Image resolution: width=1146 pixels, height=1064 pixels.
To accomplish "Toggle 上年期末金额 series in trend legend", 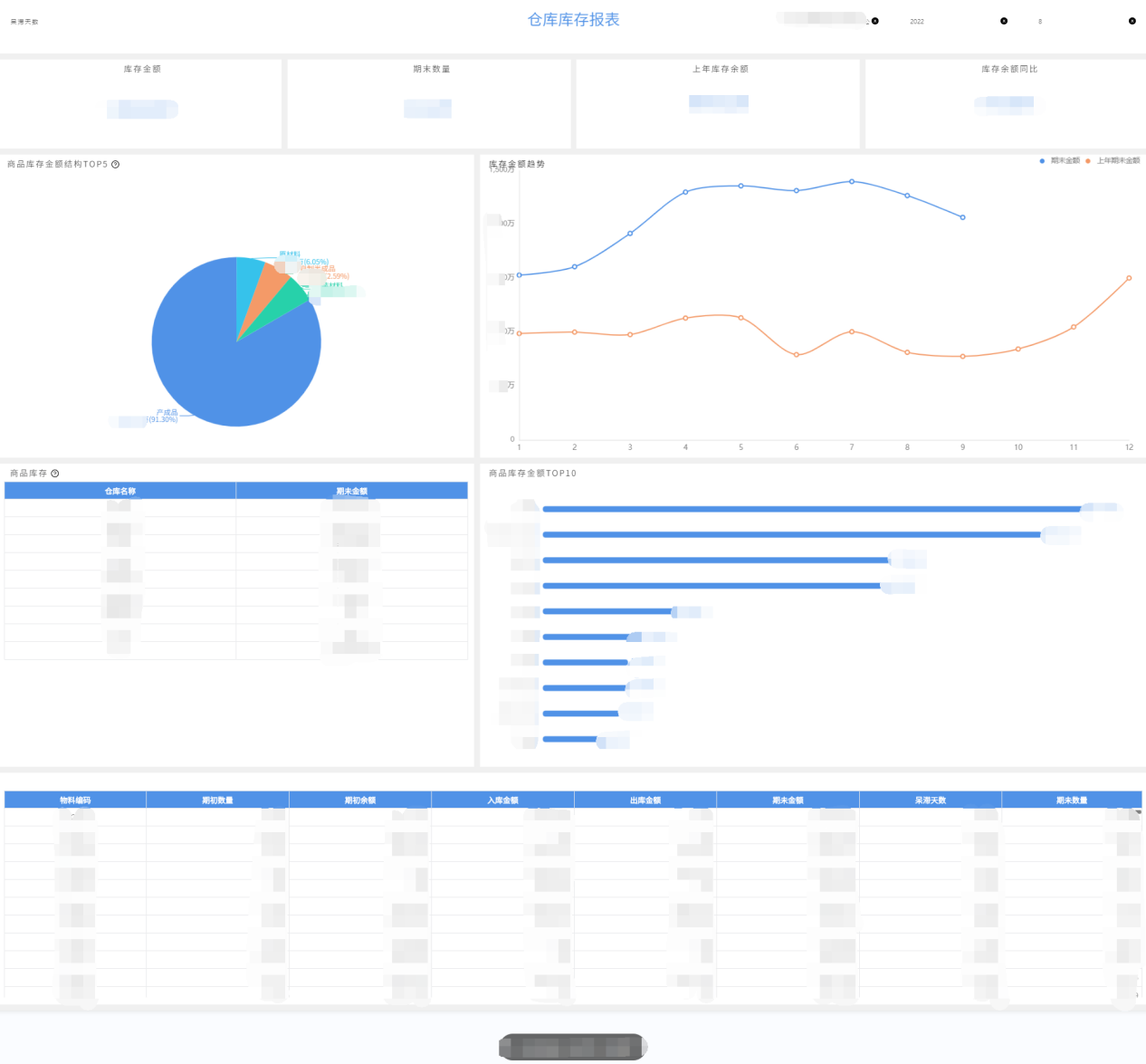I will point(1113,161).
